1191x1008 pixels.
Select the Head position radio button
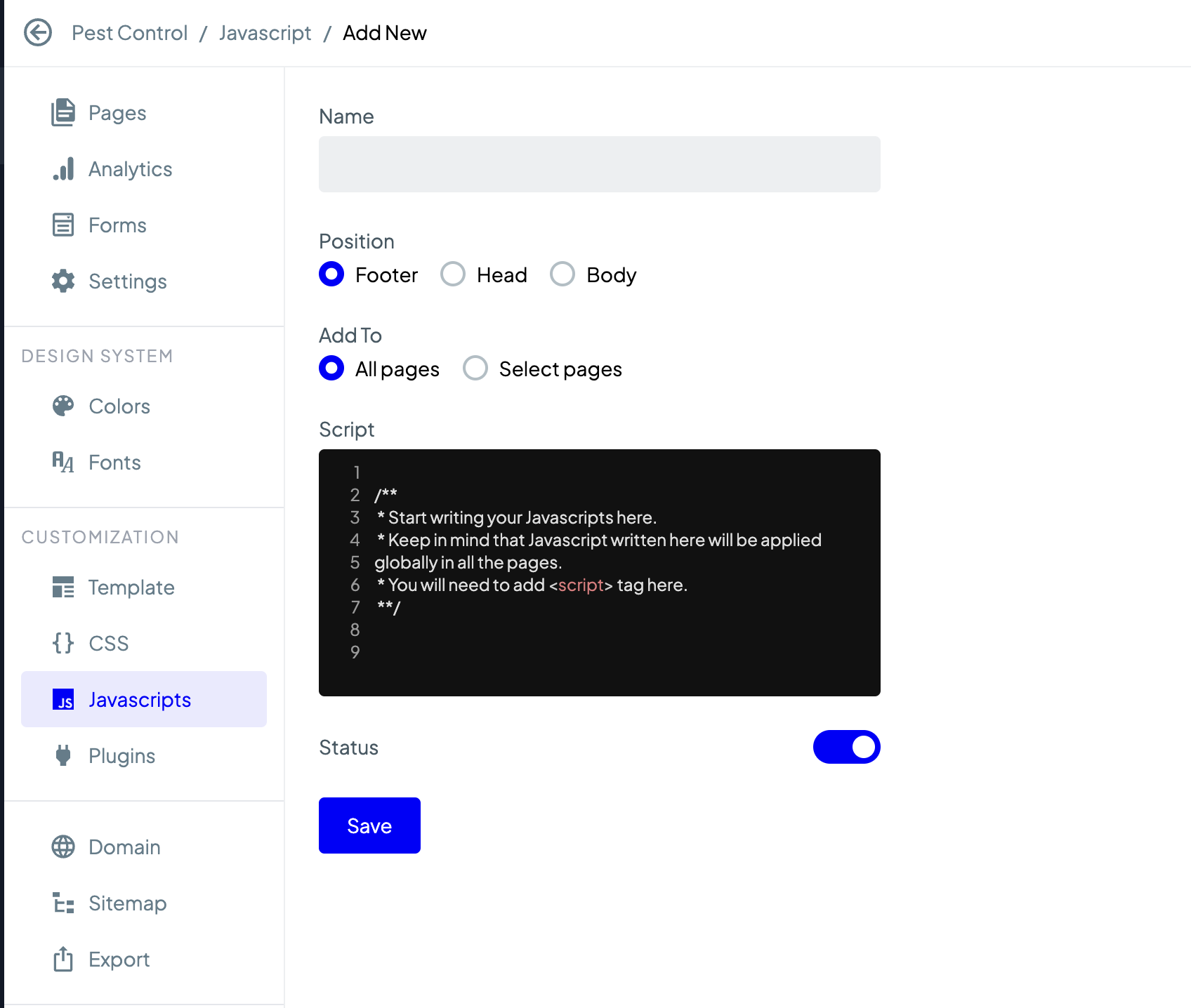click(453, 274)
